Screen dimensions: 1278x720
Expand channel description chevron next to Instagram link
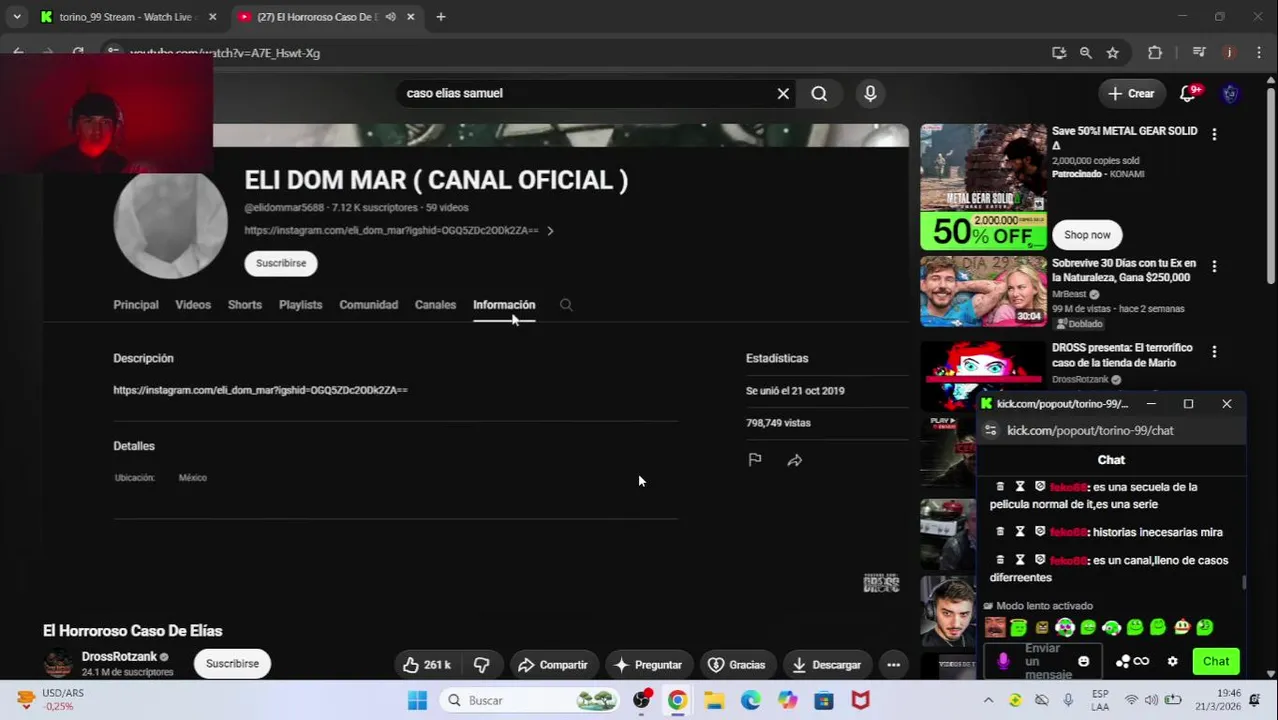click(550, 231)
